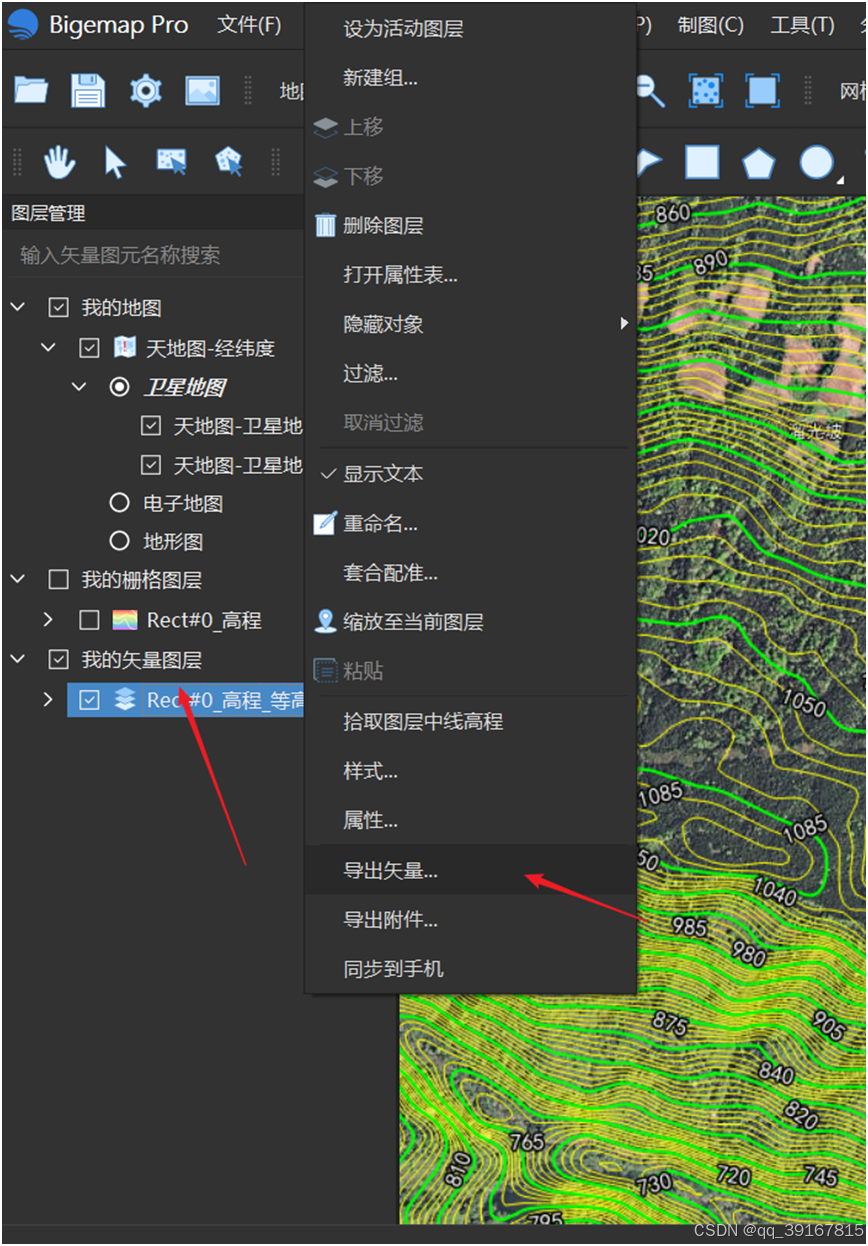Click the rainbow elevation gradient thumbnail
Viewport: 868px width, 1246px height.
tap(123, 619)
